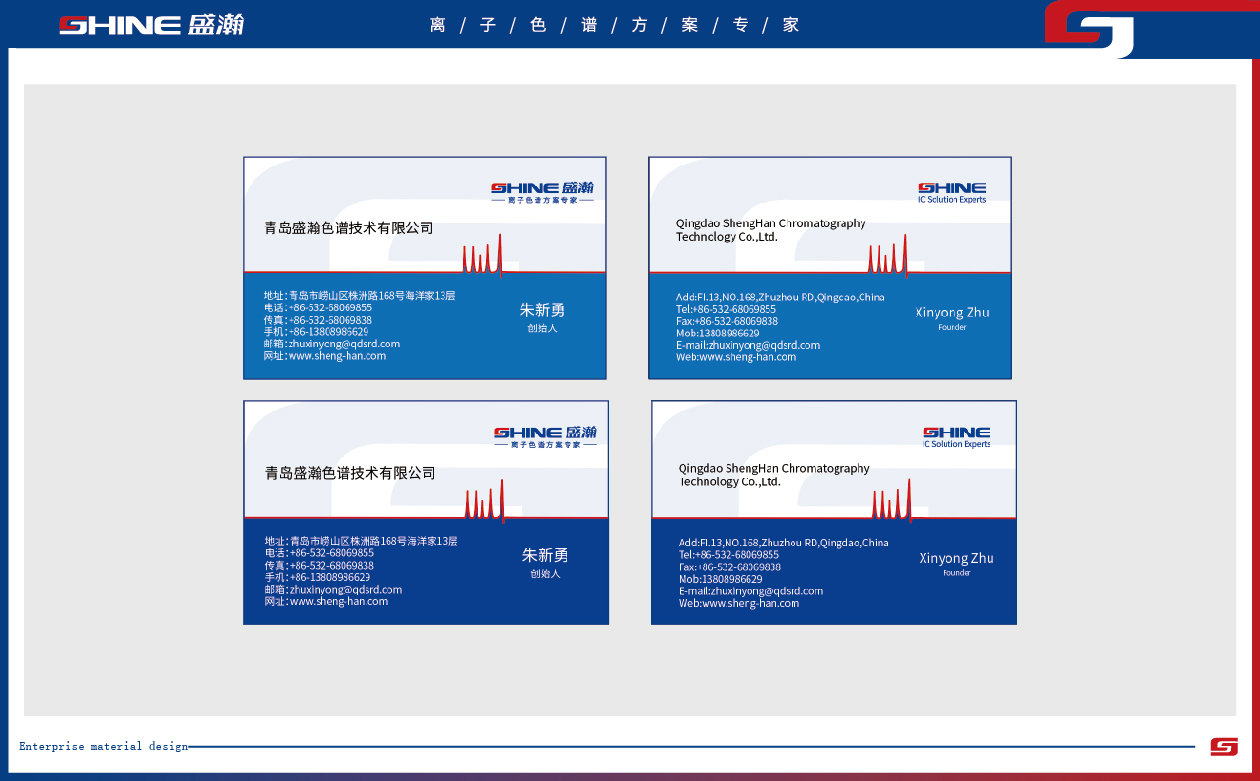Image resolution: width=1260 pixels, height=781 pixels.
Task: Select the header tagline 离子色谱方案专家
Action: (x=614, y=25)
